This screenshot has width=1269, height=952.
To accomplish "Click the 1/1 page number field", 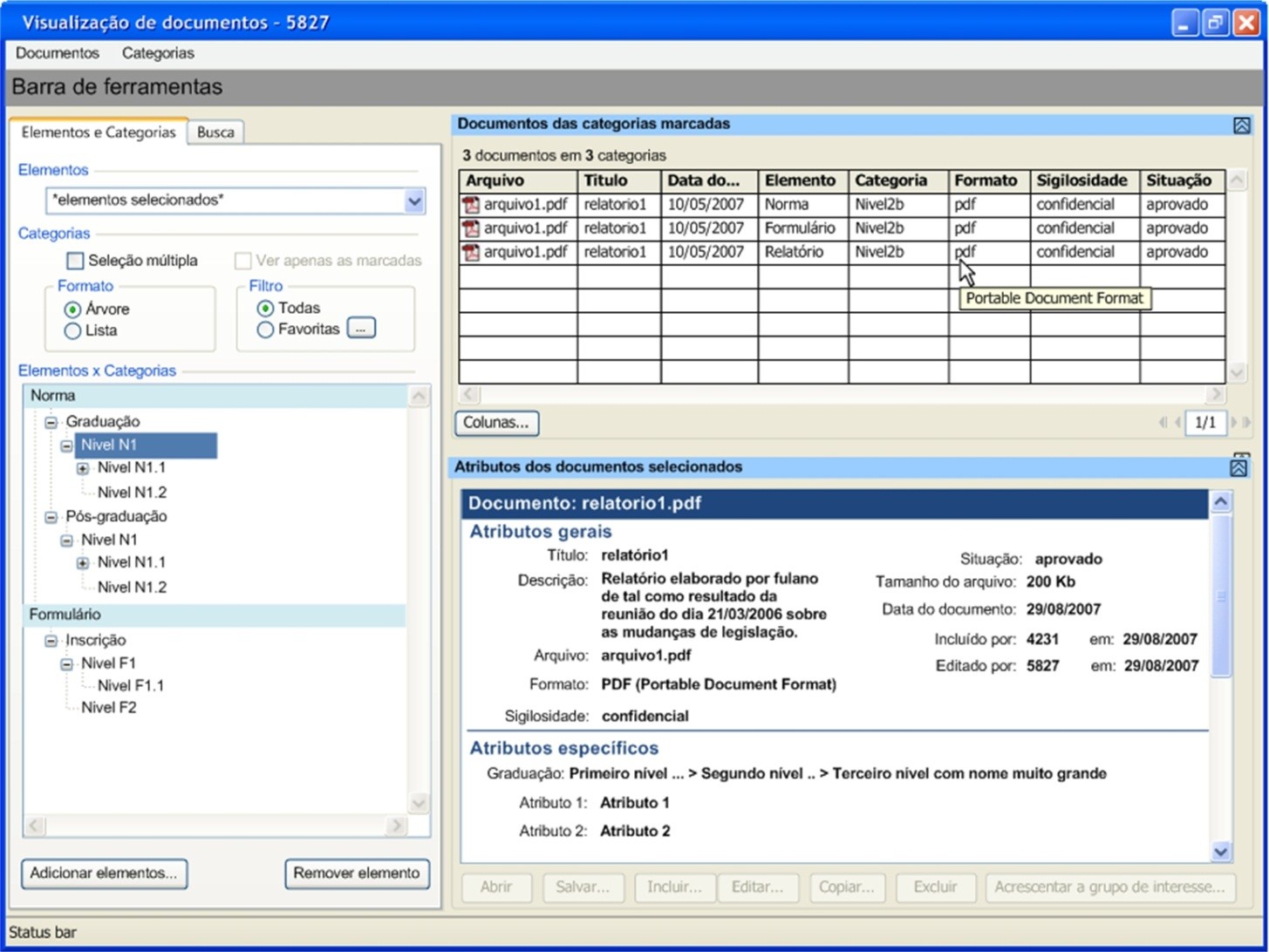I will [x=1205, y=423].
